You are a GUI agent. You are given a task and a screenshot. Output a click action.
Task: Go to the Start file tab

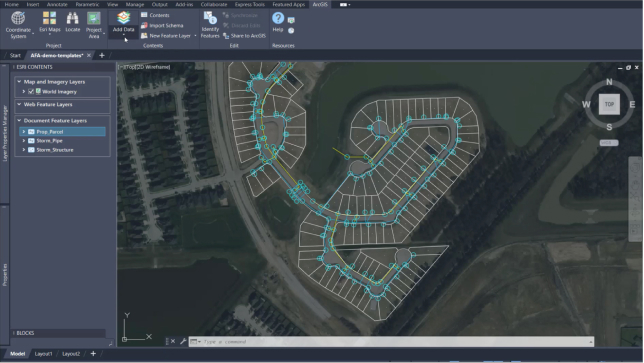coord(15,55)
